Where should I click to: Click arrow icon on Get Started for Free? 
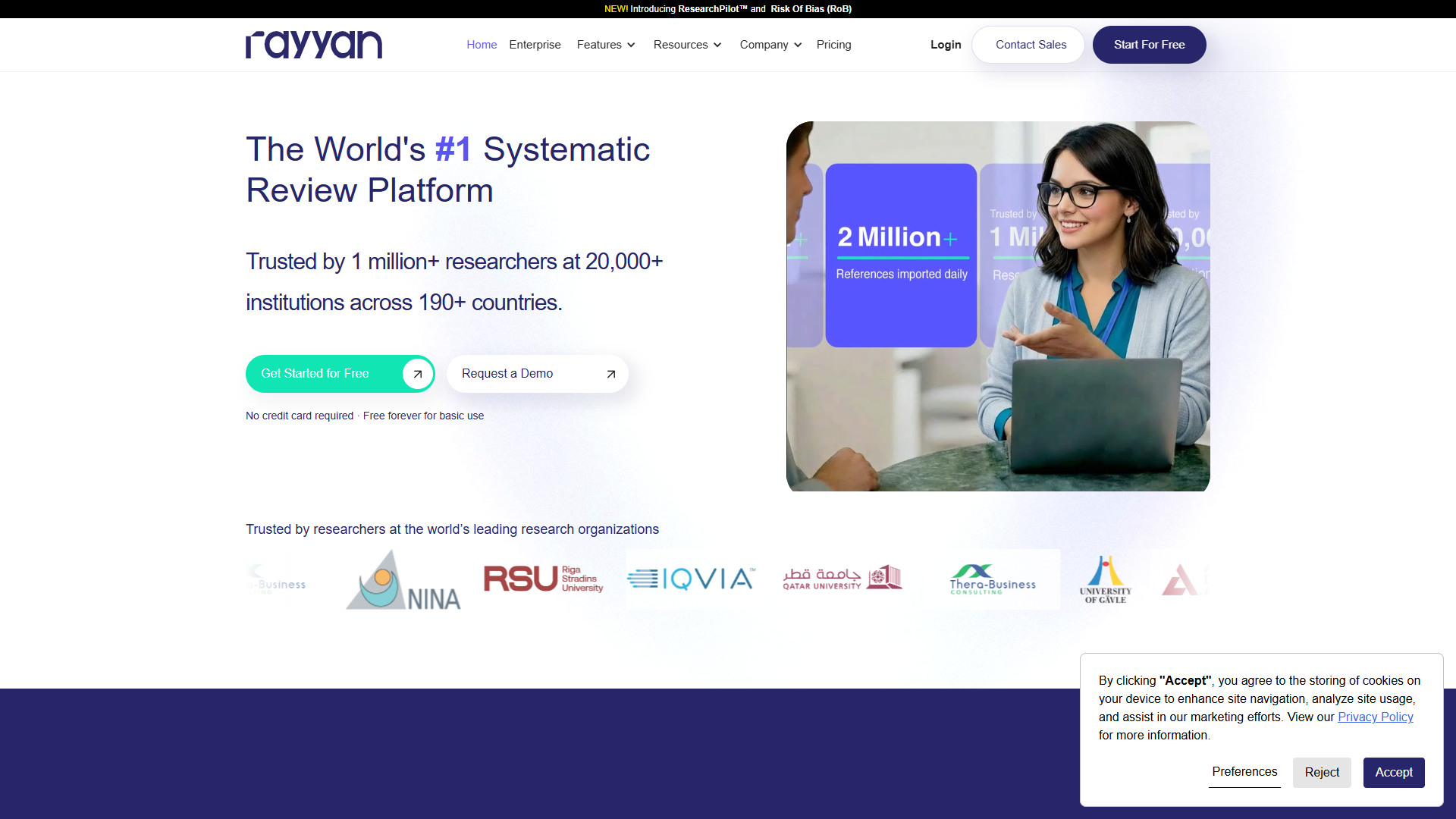[x=417, y=374]
